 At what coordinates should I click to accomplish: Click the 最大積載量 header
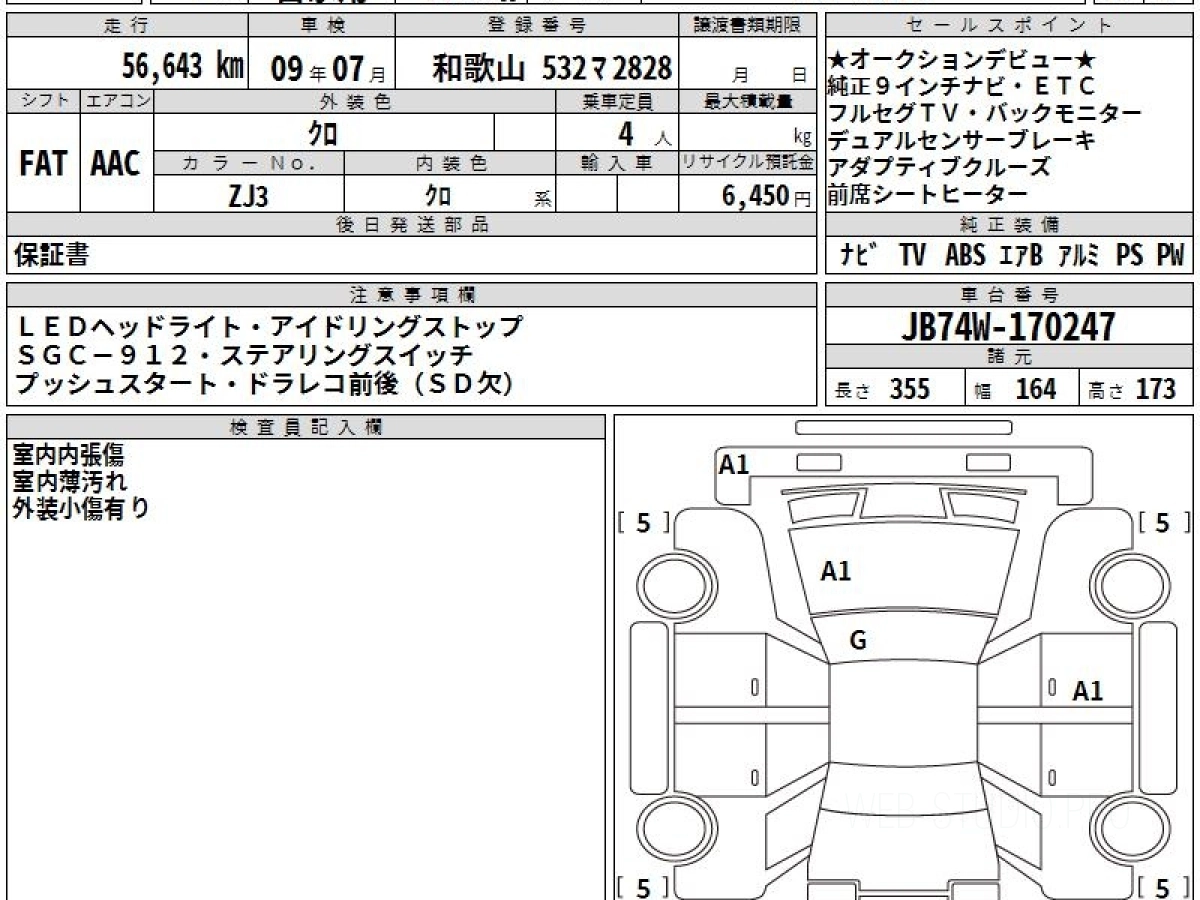tap(748, 101)
